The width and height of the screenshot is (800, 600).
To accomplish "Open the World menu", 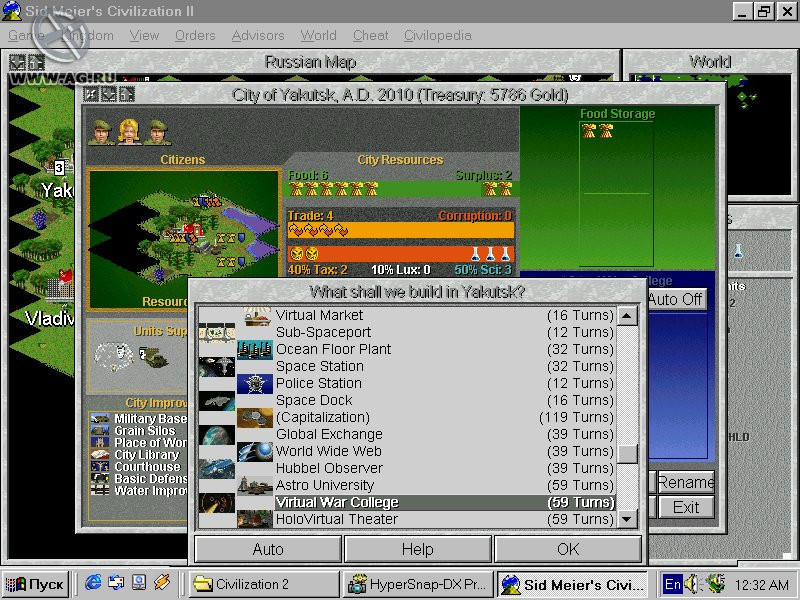I will pos(318,35).
